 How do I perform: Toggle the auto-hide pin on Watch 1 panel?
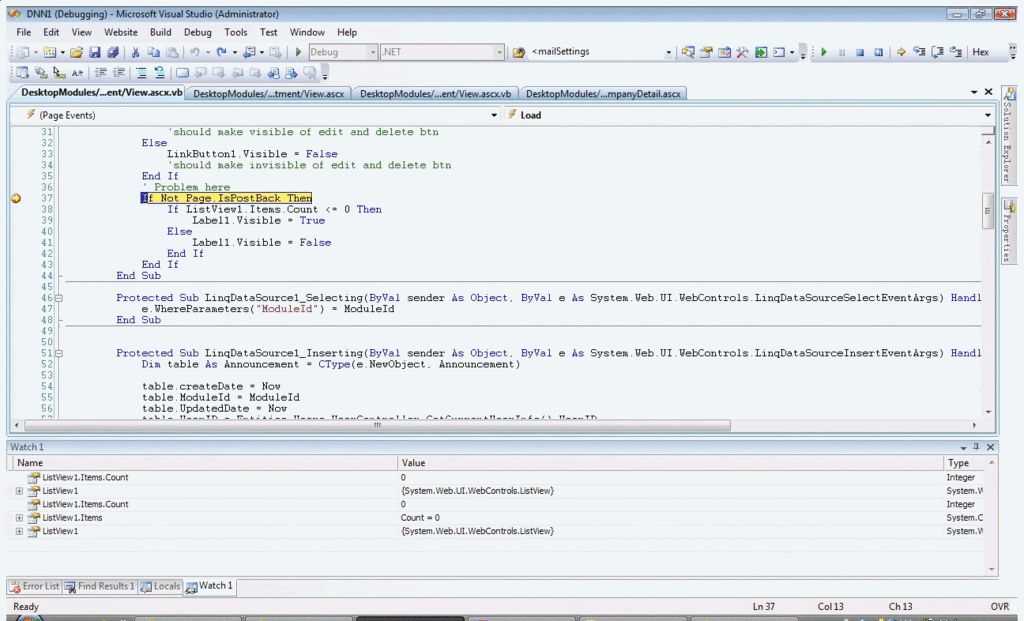pos(976,447)
